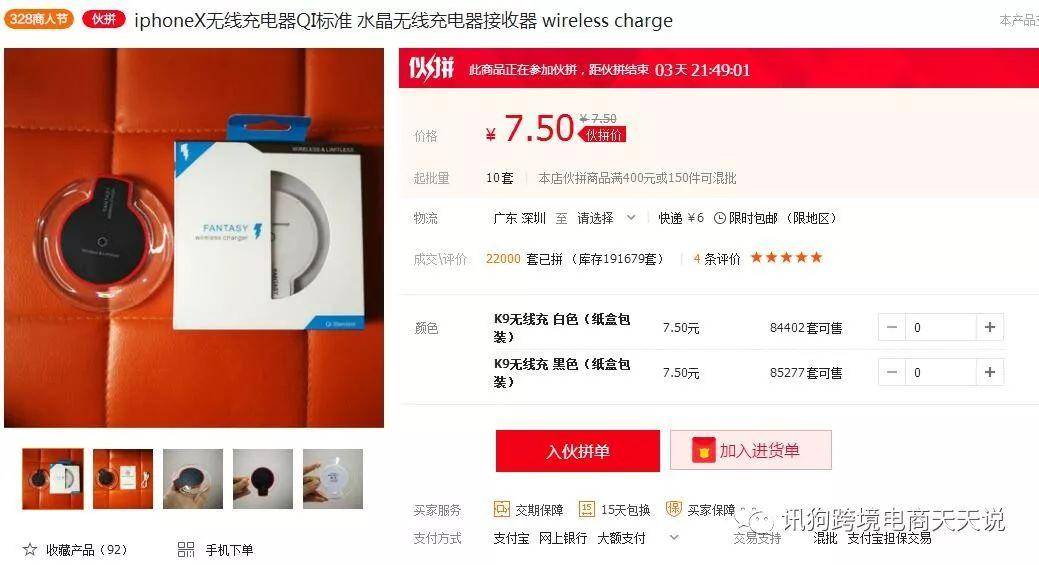Screen dimensions: 1039x565
Task: Click the 328商人节 badge
Action: (x=38, y=19)
